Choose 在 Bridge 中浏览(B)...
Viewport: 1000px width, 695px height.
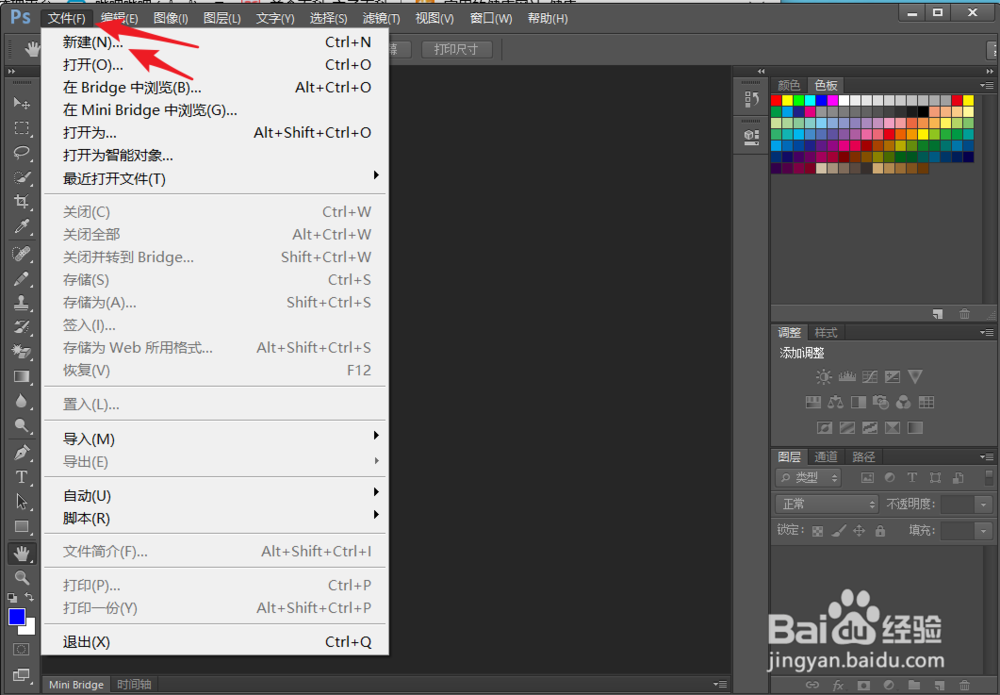tap(216, 87)
